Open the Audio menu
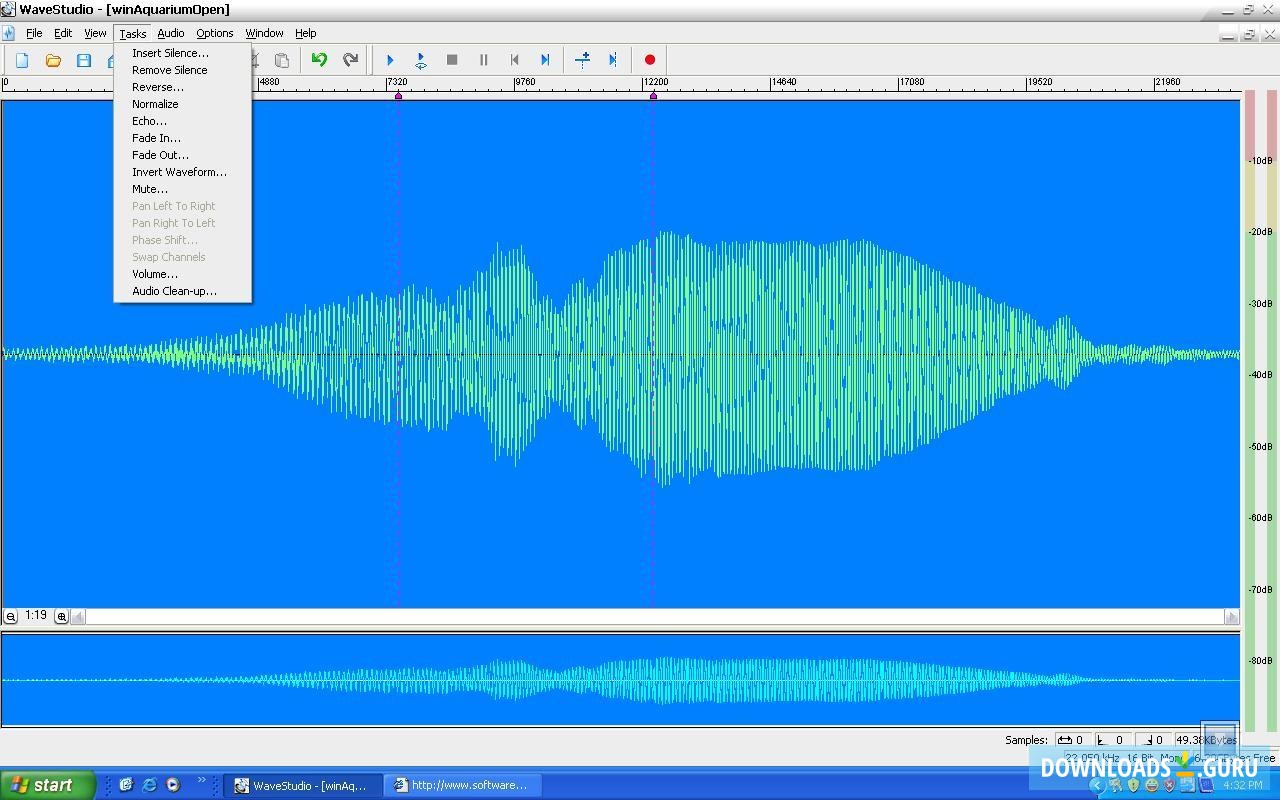The height and width of the screenshot is (800, 1280). click(x=170, y=32)
